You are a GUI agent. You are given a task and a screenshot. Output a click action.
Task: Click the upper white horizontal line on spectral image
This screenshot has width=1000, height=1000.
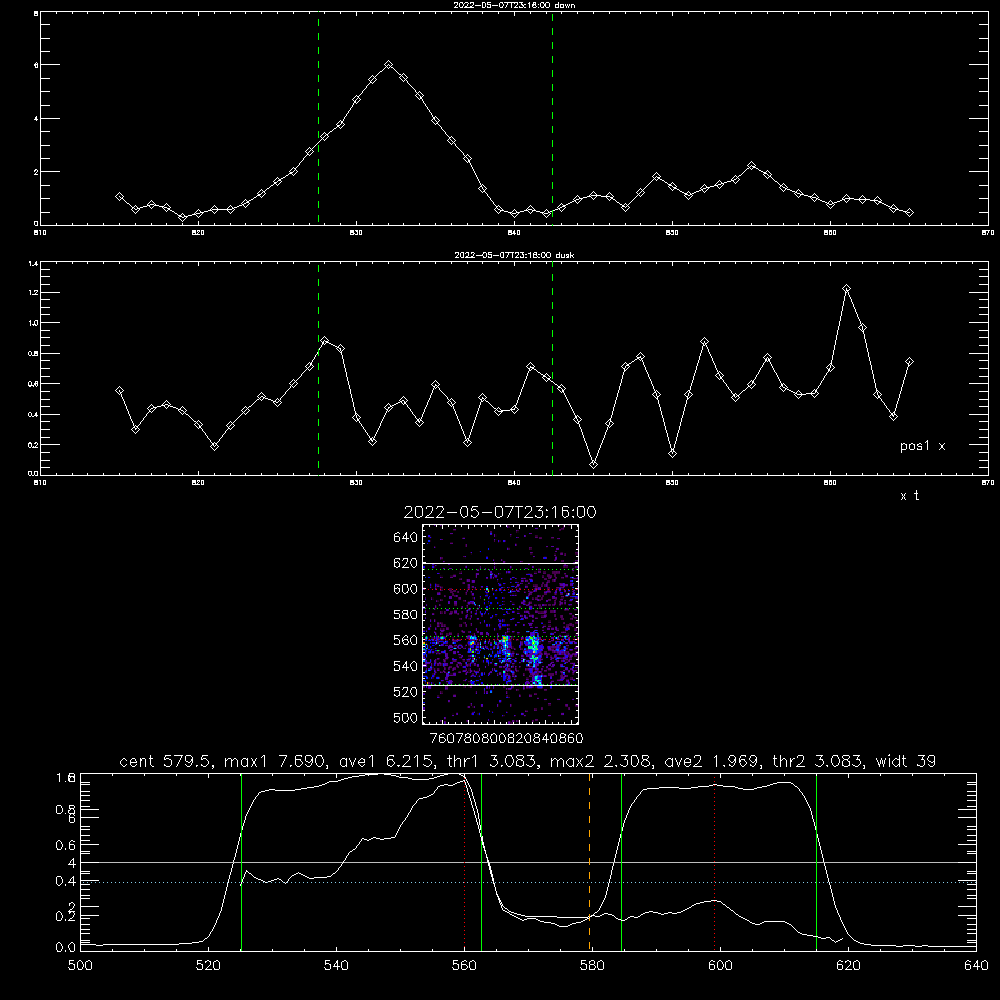(500, 563)
